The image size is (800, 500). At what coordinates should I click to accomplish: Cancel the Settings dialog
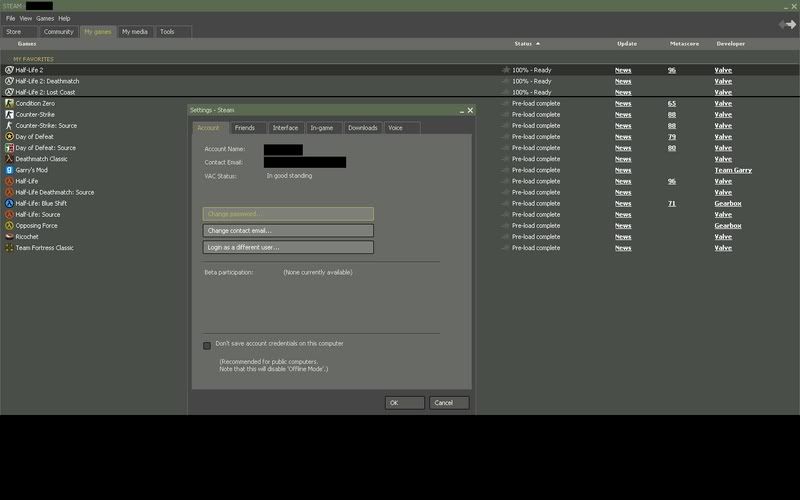click(449, 403)
